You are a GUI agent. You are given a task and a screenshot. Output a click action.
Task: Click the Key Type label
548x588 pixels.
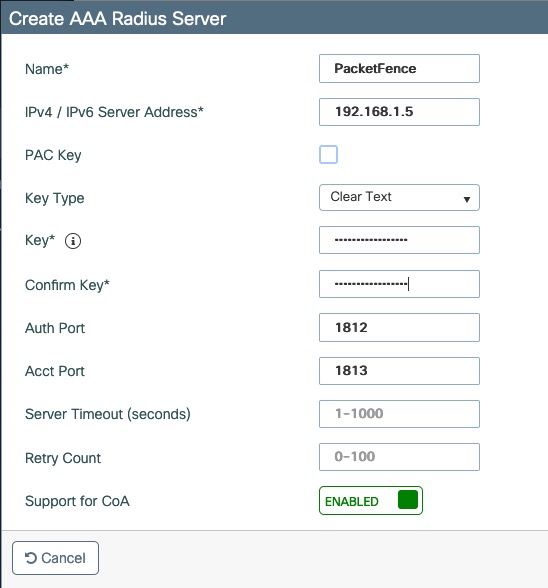coord(54,198)
